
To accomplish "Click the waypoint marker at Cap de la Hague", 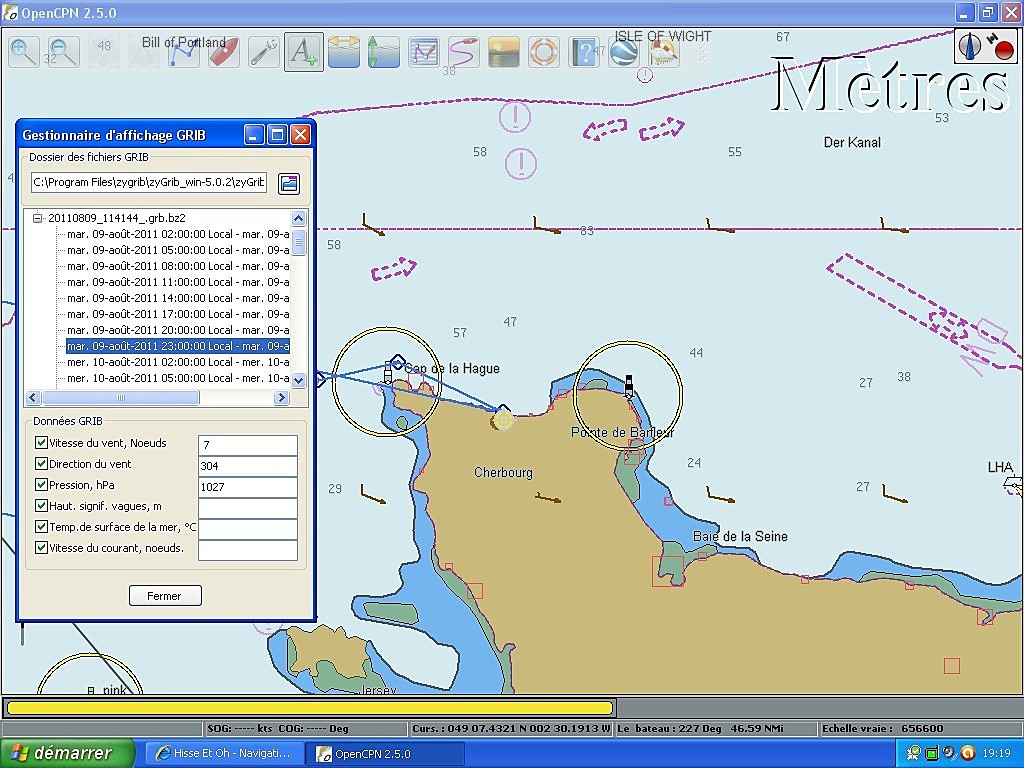I will (398, 362).
